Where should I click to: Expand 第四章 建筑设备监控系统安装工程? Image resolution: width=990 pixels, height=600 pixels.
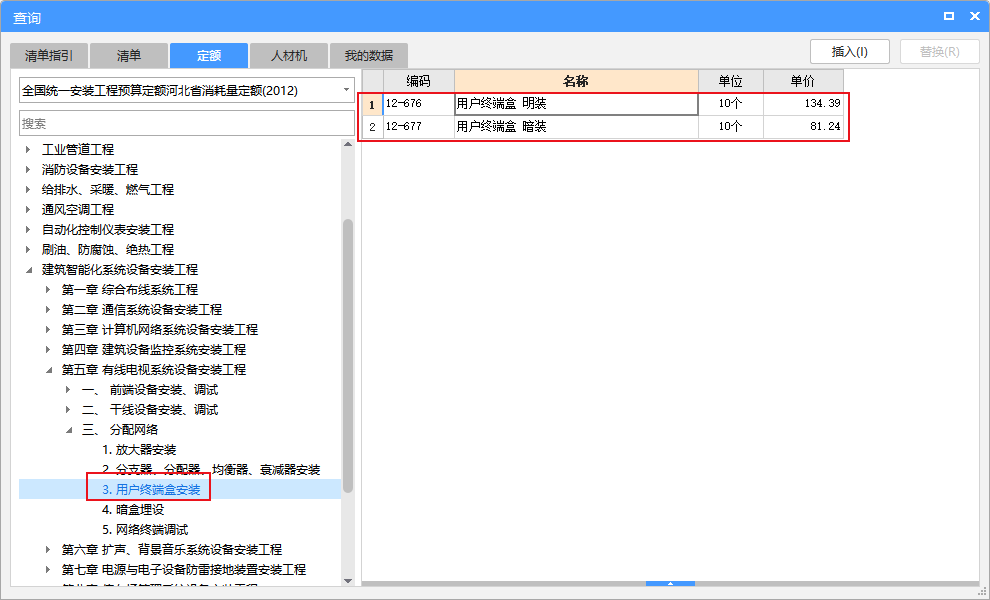coord(48,350)
